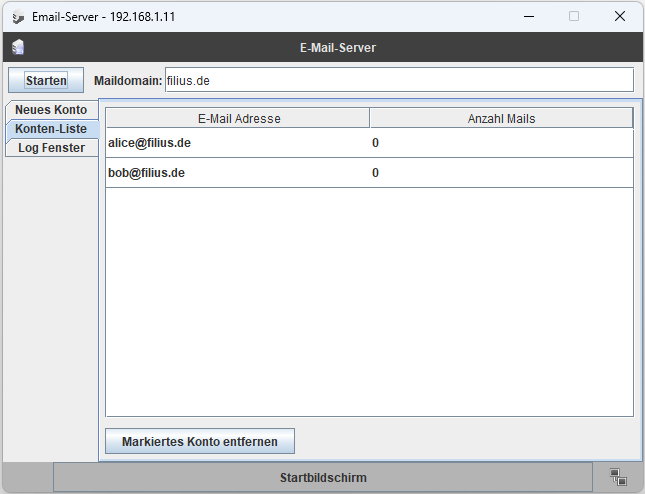
Task: Maximize the Email-Server window
Action: [x=574, y=17]
